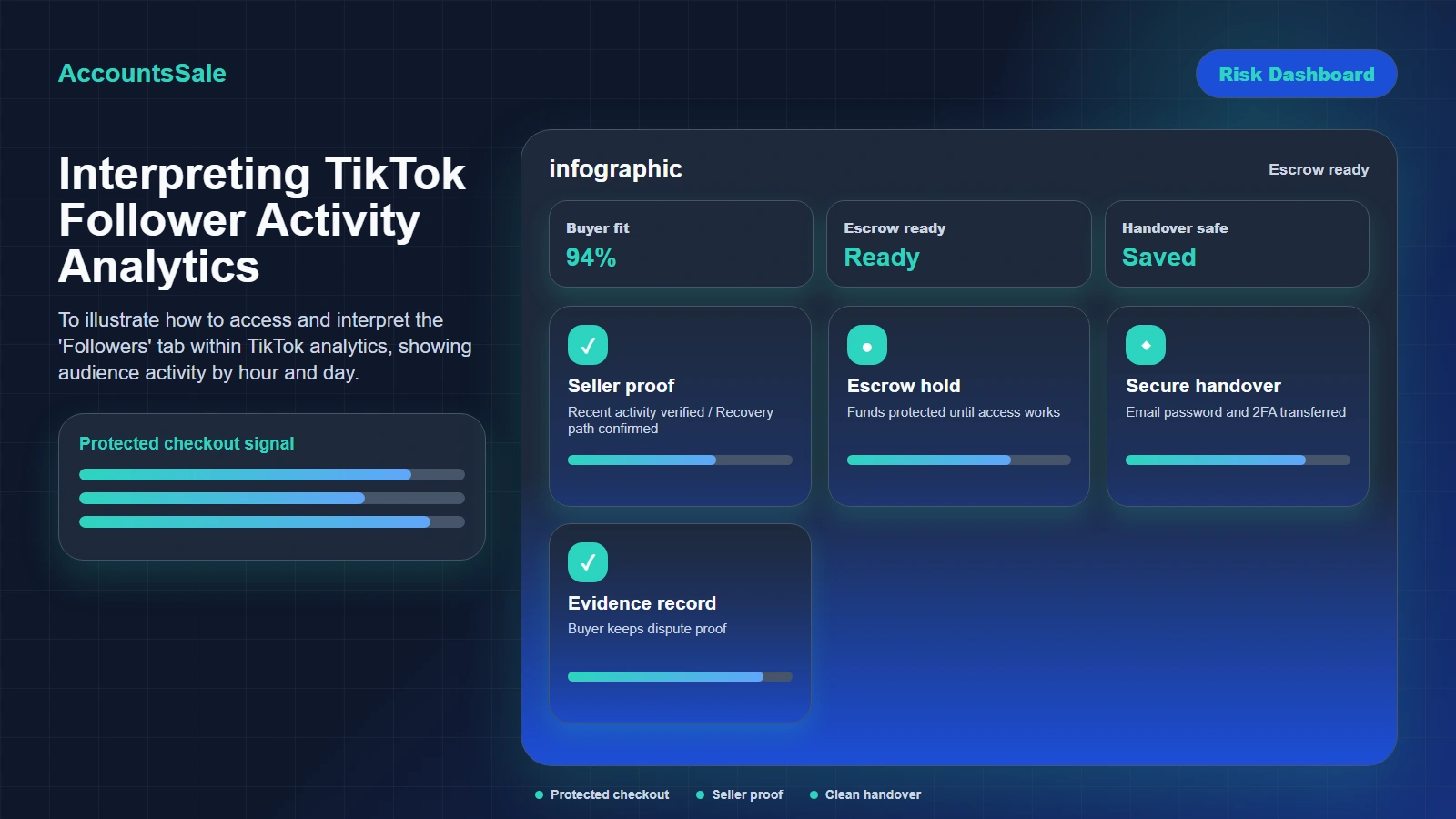Viewport: 1456px width, 819px height.
Task: Click the 'Seller proof' legend label
Action: (747, 795)
